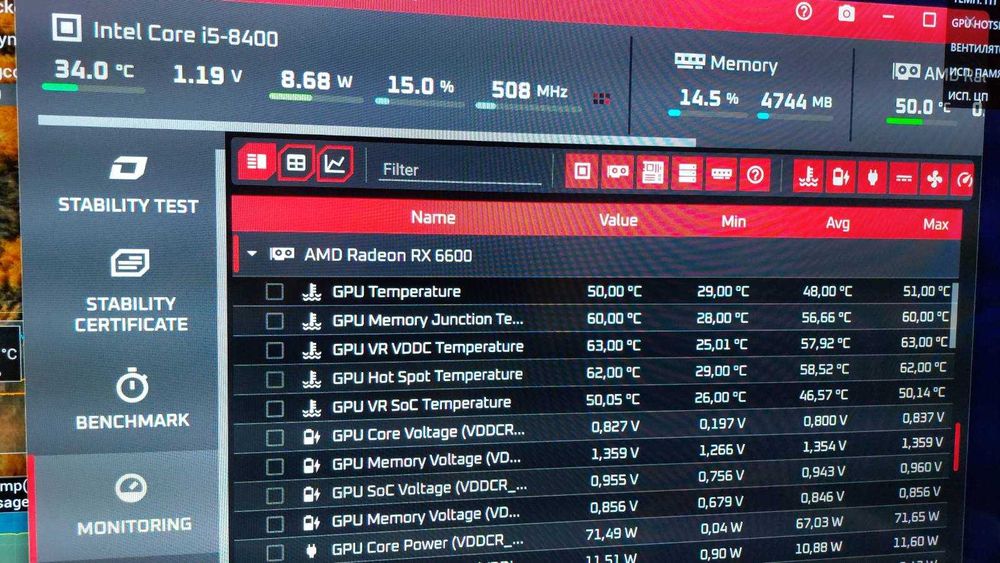Viewport: 1000px width, 563px height.
Task: Switch to the graph view icon
Action: click(335, 165)
